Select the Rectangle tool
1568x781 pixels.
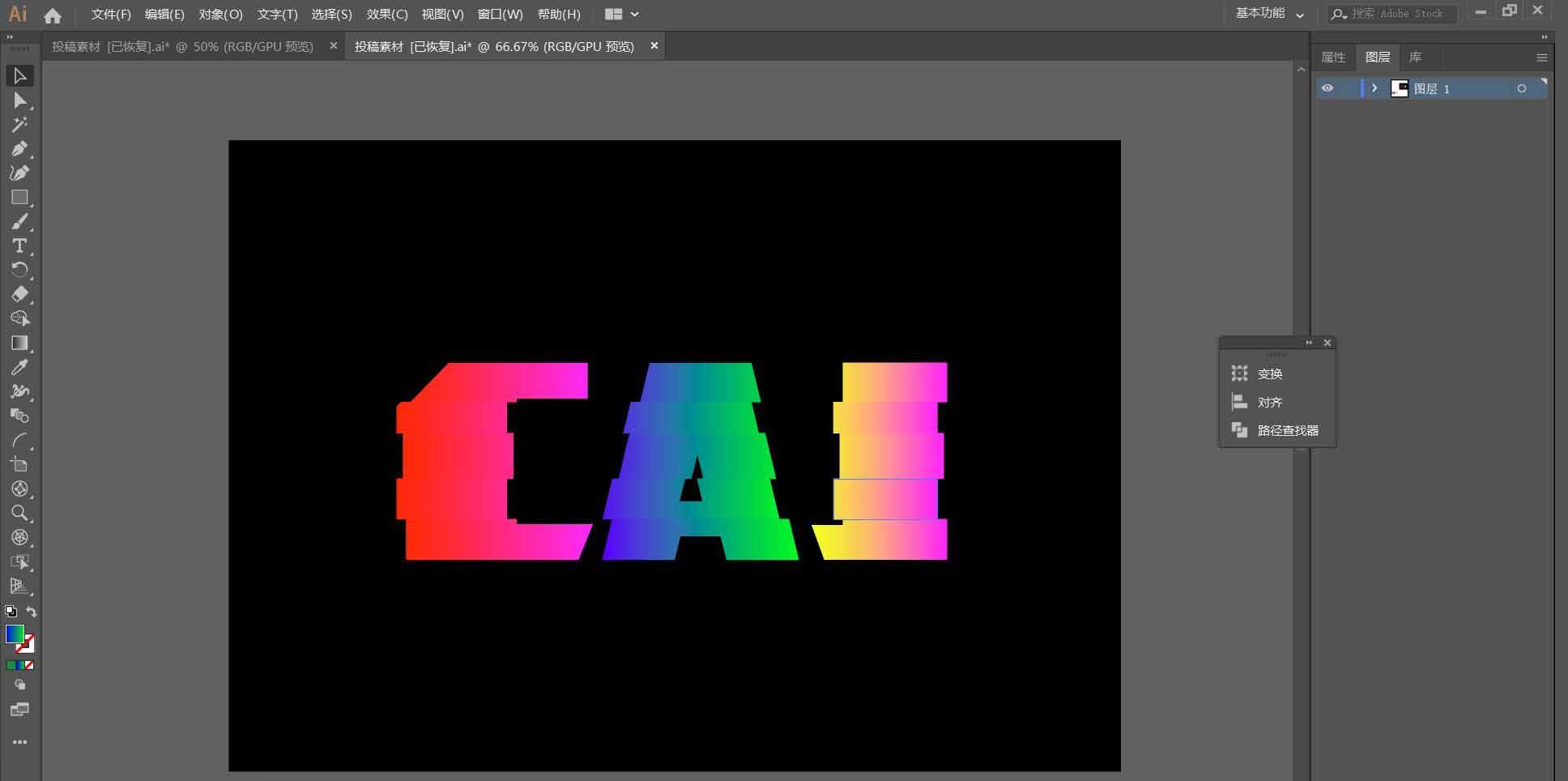[19, 197]
